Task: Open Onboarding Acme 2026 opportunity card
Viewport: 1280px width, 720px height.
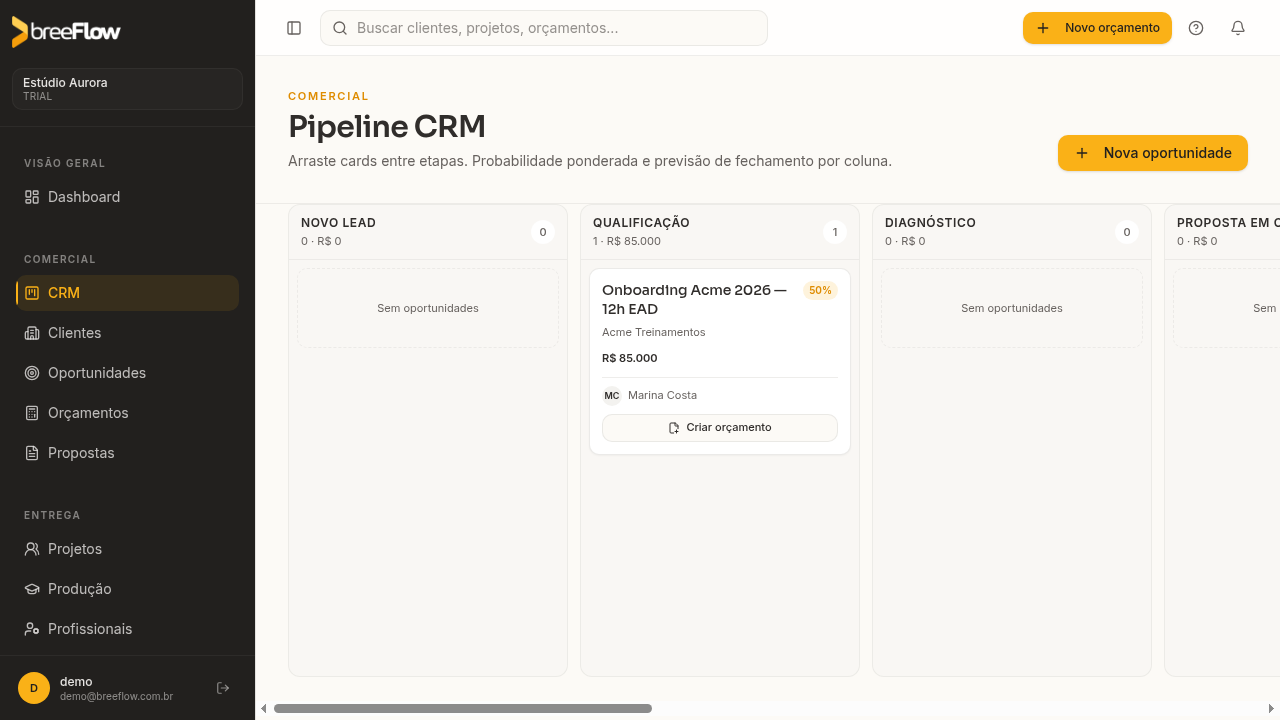Action: tap(720, 362)
